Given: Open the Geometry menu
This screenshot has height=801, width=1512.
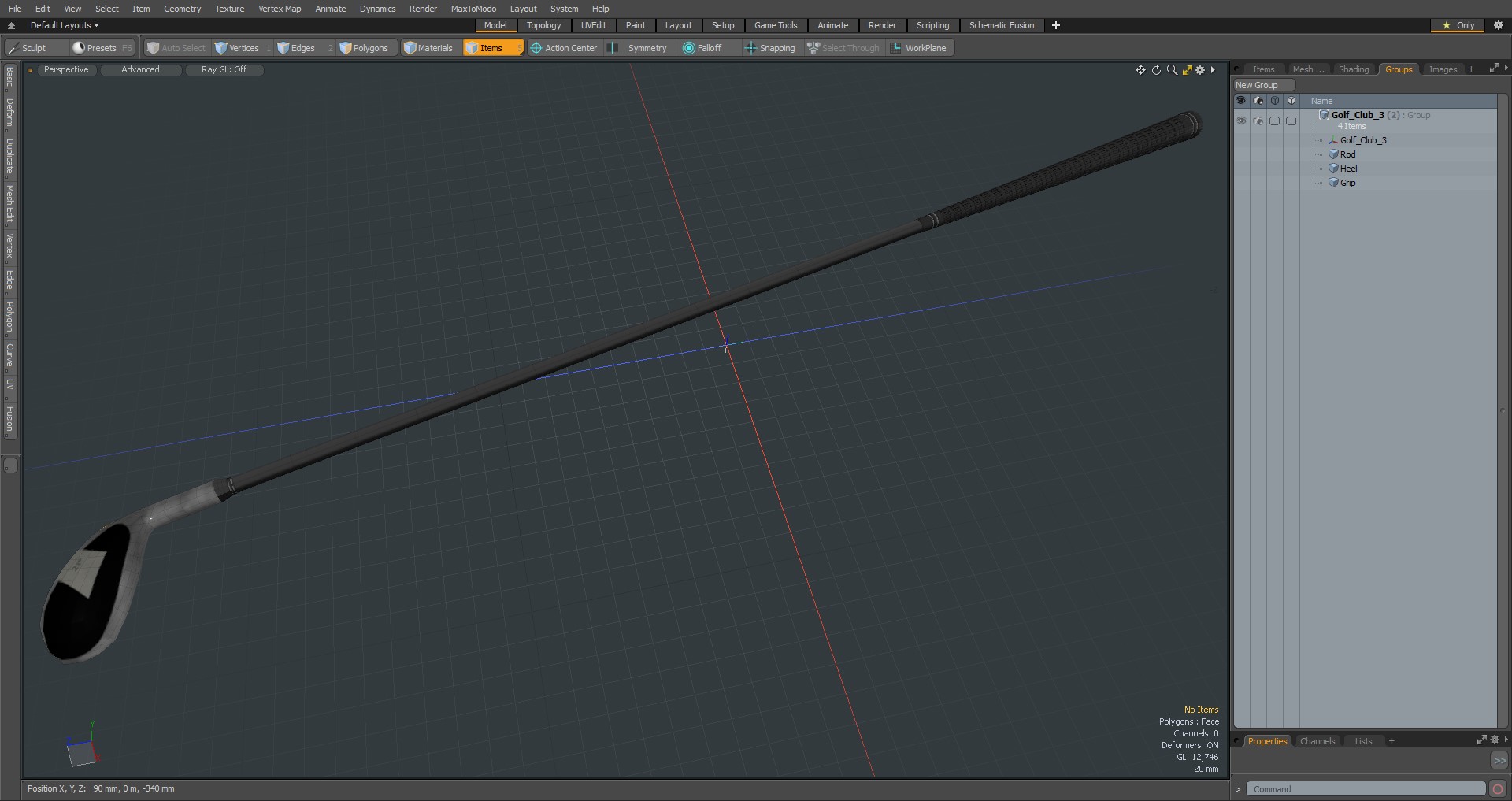Looking at the screenshot, I should point(182,9).
